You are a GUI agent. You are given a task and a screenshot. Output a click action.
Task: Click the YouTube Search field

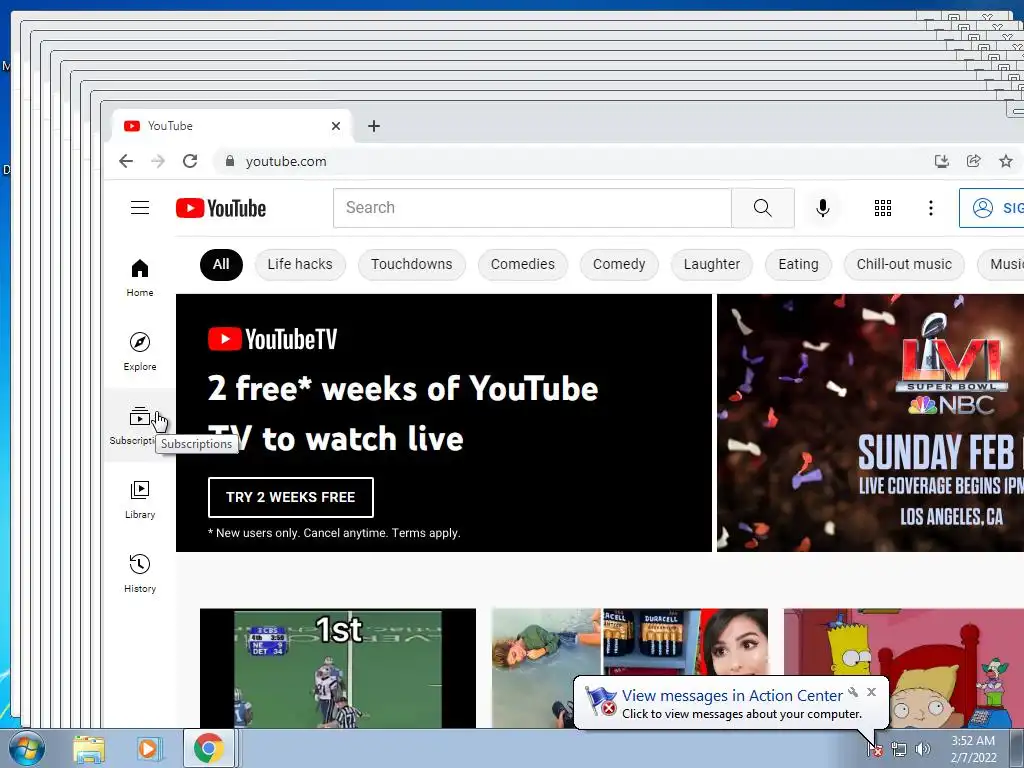point(532,208)
